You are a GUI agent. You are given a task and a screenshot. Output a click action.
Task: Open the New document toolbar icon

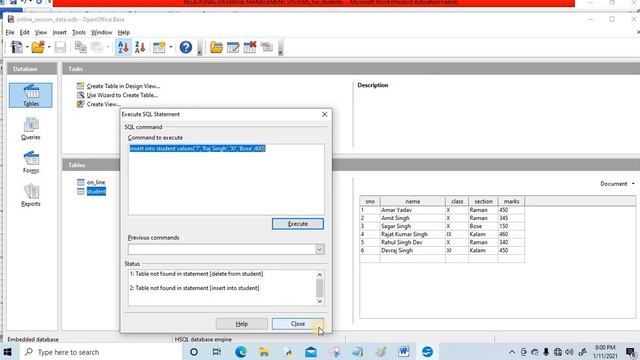[x=16, y=47]
